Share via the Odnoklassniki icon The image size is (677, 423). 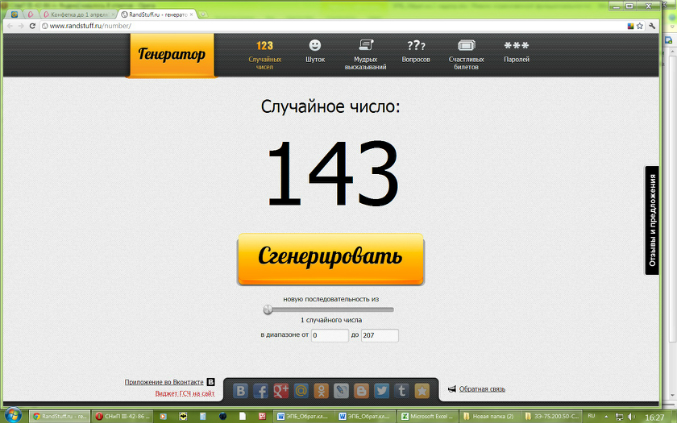(321, 391)
